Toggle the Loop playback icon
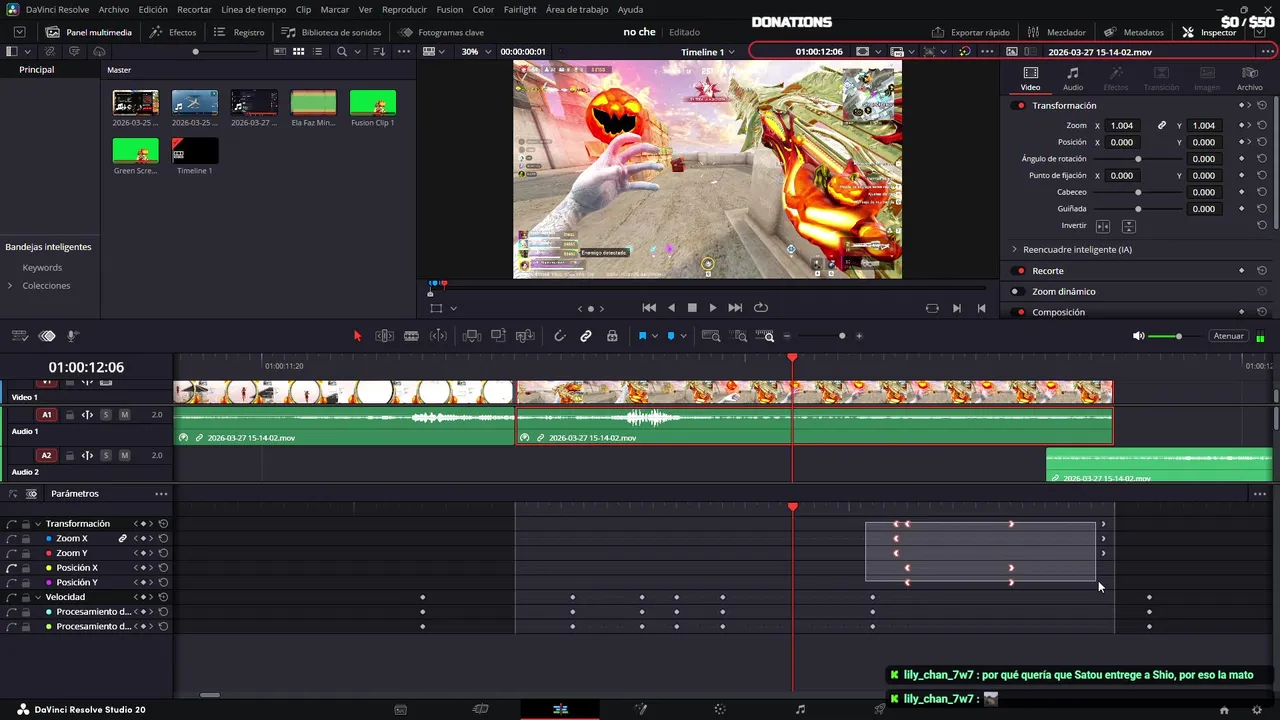The width and height of the screenshot is (1280, 720). [x=761, y=308]
